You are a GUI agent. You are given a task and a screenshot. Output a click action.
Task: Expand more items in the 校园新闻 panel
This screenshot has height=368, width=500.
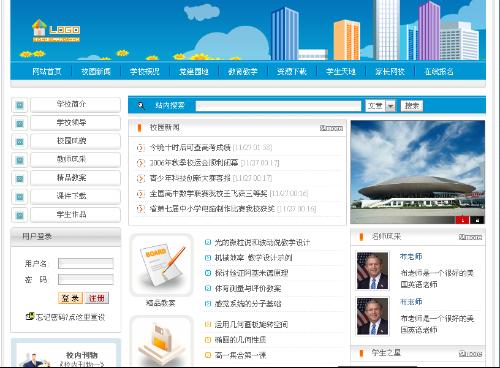pyautogui.click(x=331, y=128)
